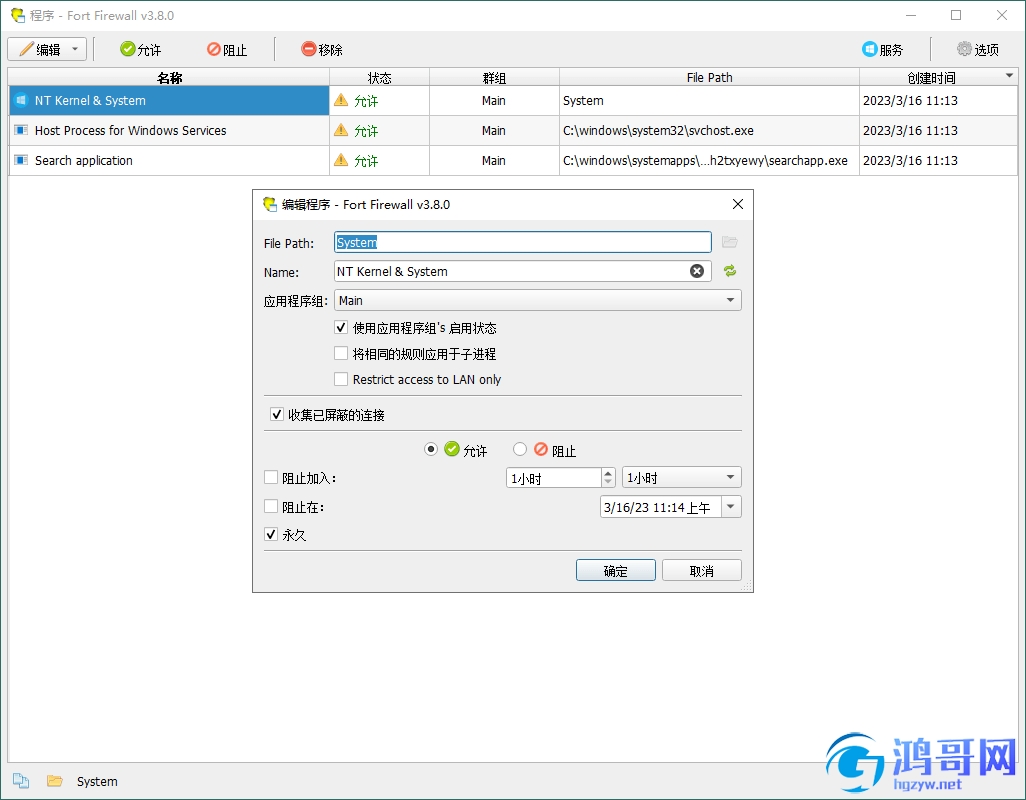Click the header menu arrow after 创建时间
Viewport: 1026px width, 800px height.
(x=1010, y=77)
